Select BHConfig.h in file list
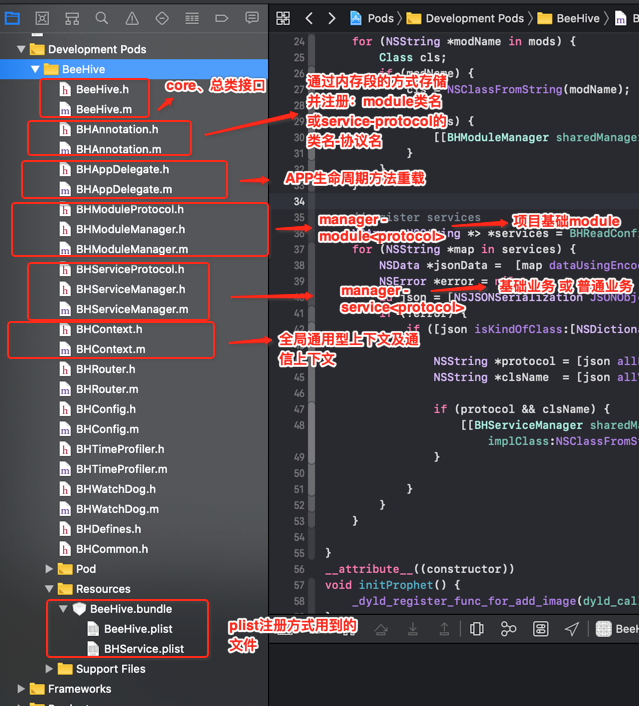Screen dimensions: 639x706 (x=98, y=409)
